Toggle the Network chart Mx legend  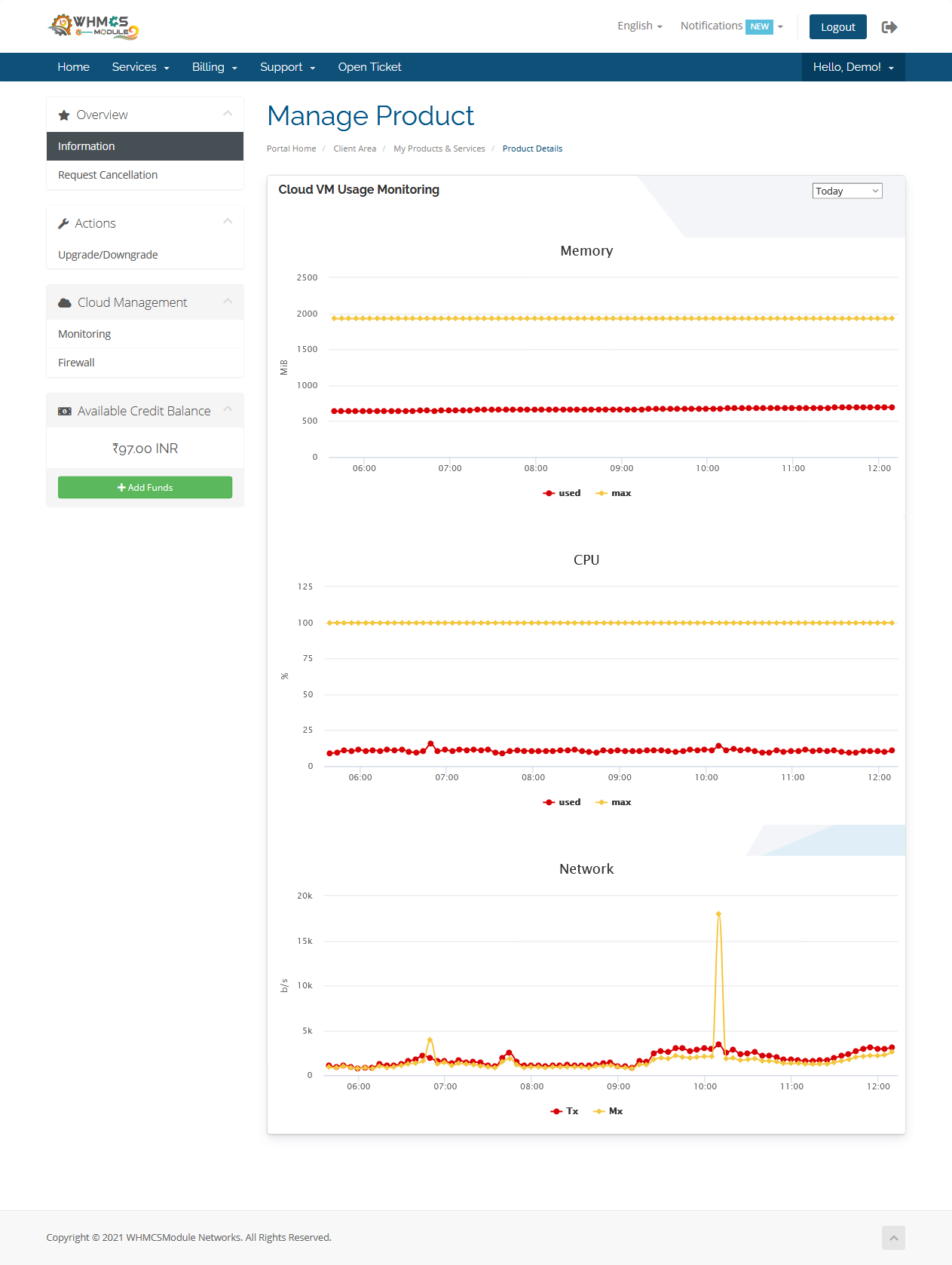tap(608, 1111)
